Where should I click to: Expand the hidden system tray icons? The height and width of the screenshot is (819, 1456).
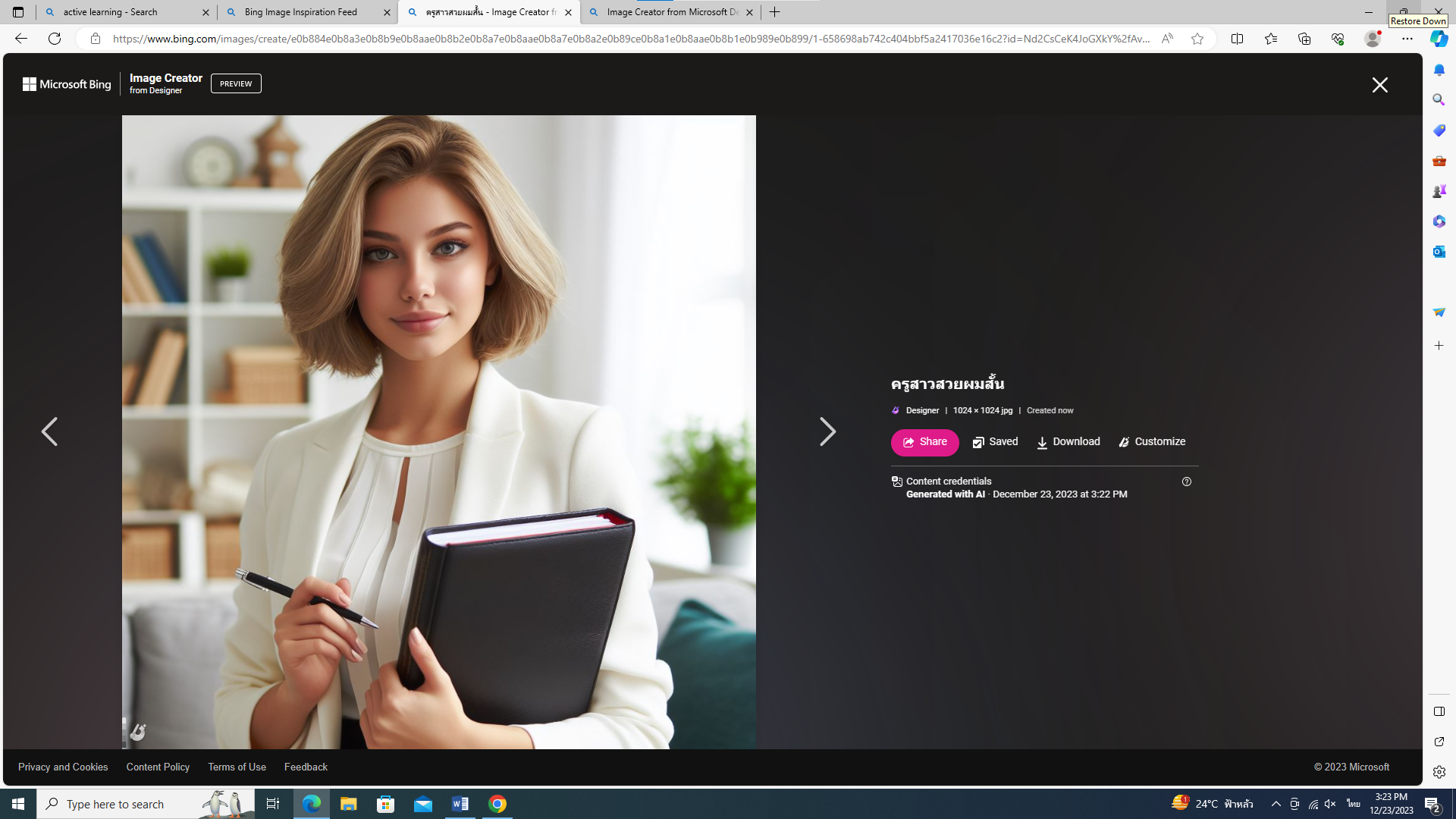click(1276, 804)
